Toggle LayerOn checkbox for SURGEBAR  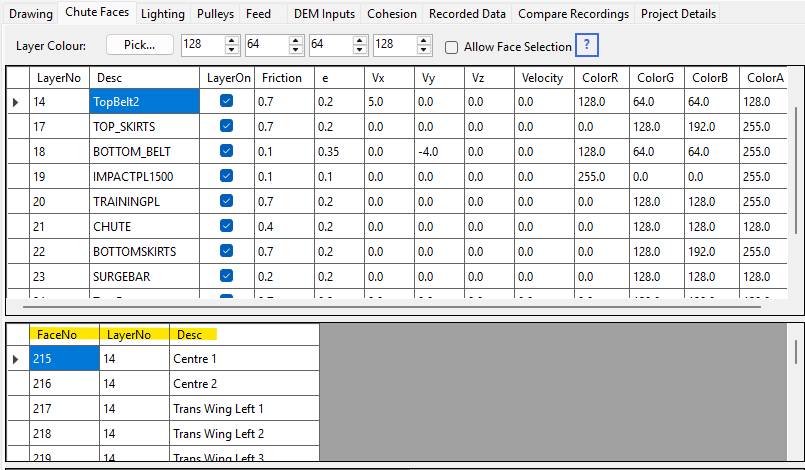(226, 275)
